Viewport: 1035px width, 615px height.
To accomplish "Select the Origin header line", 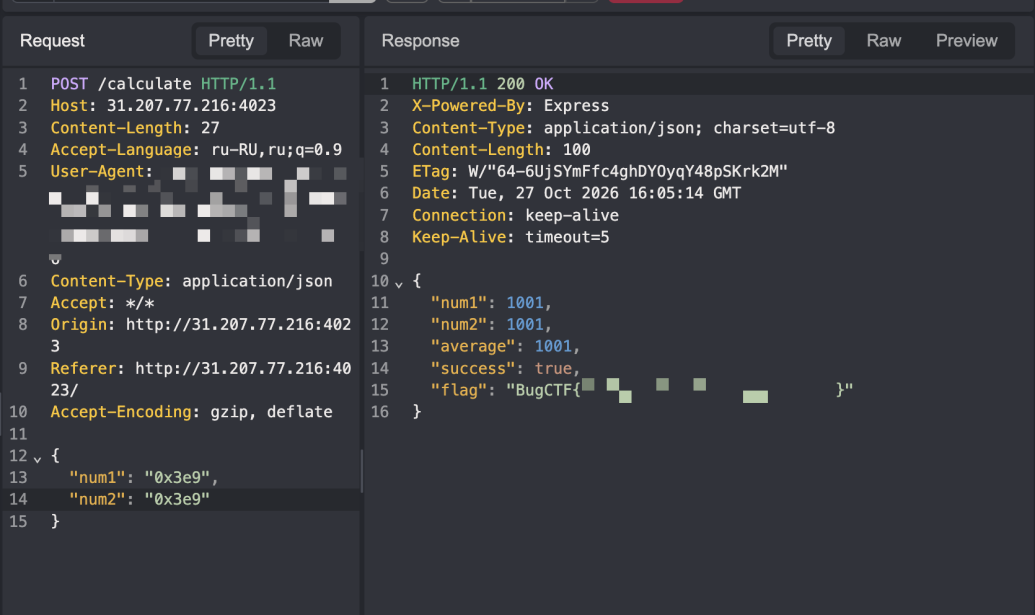I will [x=201, y=335].
